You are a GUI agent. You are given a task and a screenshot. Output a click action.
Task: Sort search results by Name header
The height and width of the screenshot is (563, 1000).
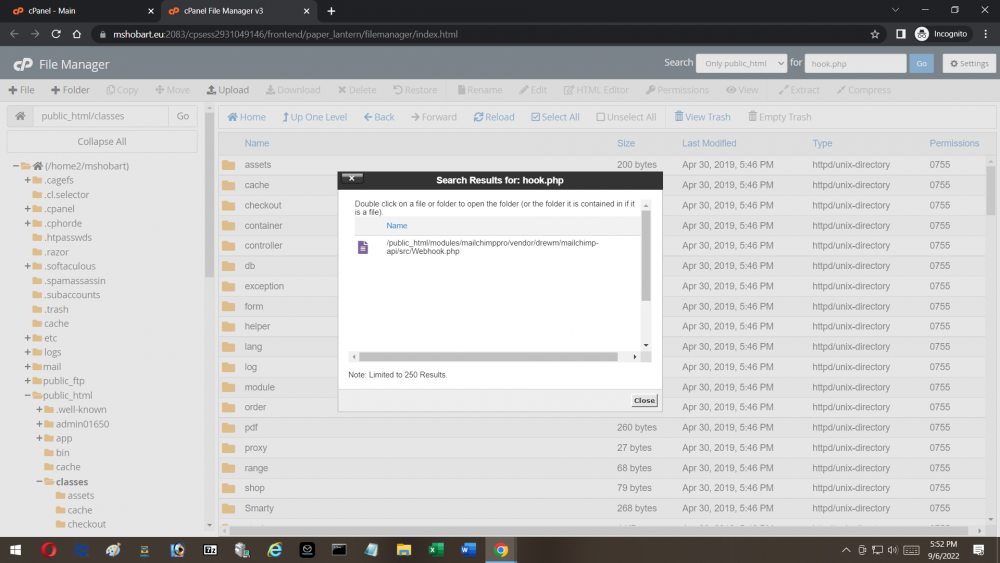[x=397, y=226]
